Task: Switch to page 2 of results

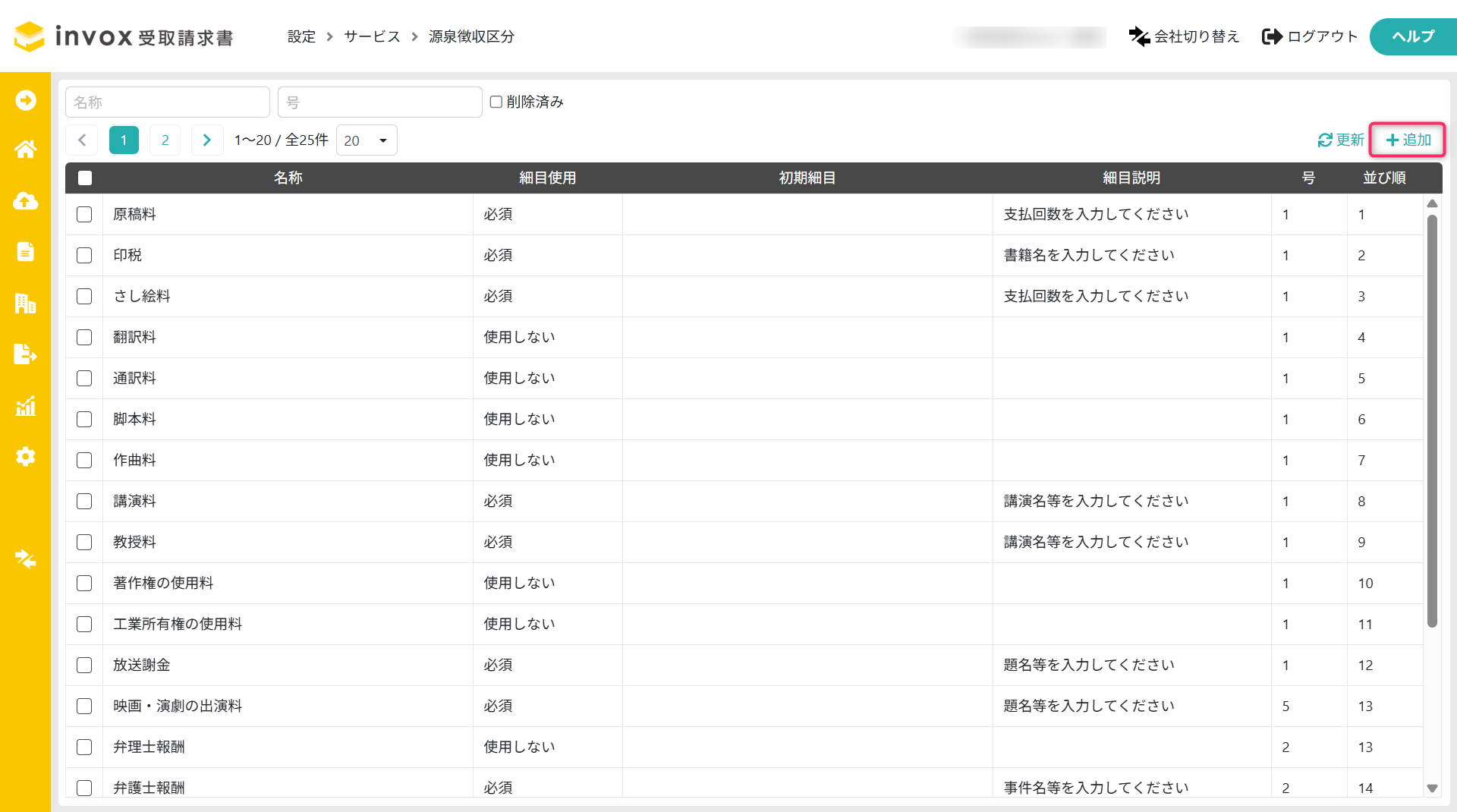Action: click(165, 140)
